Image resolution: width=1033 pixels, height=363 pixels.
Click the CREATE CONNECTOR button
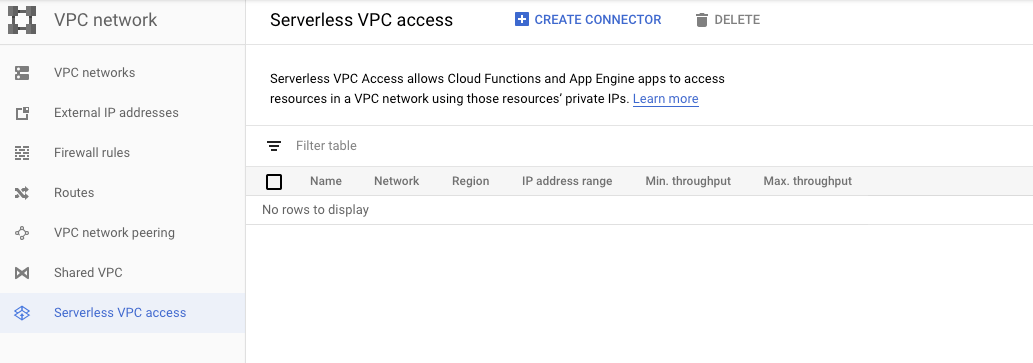(588, 20)
